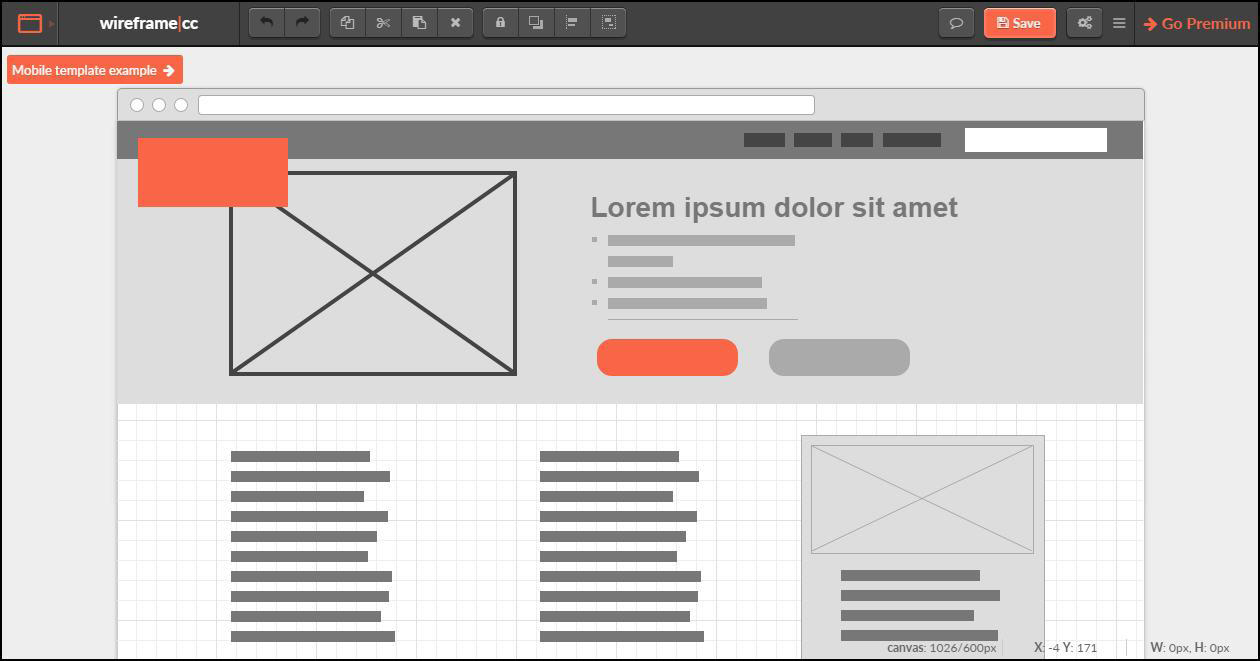Open the hamburger menu

[1119, 23]
